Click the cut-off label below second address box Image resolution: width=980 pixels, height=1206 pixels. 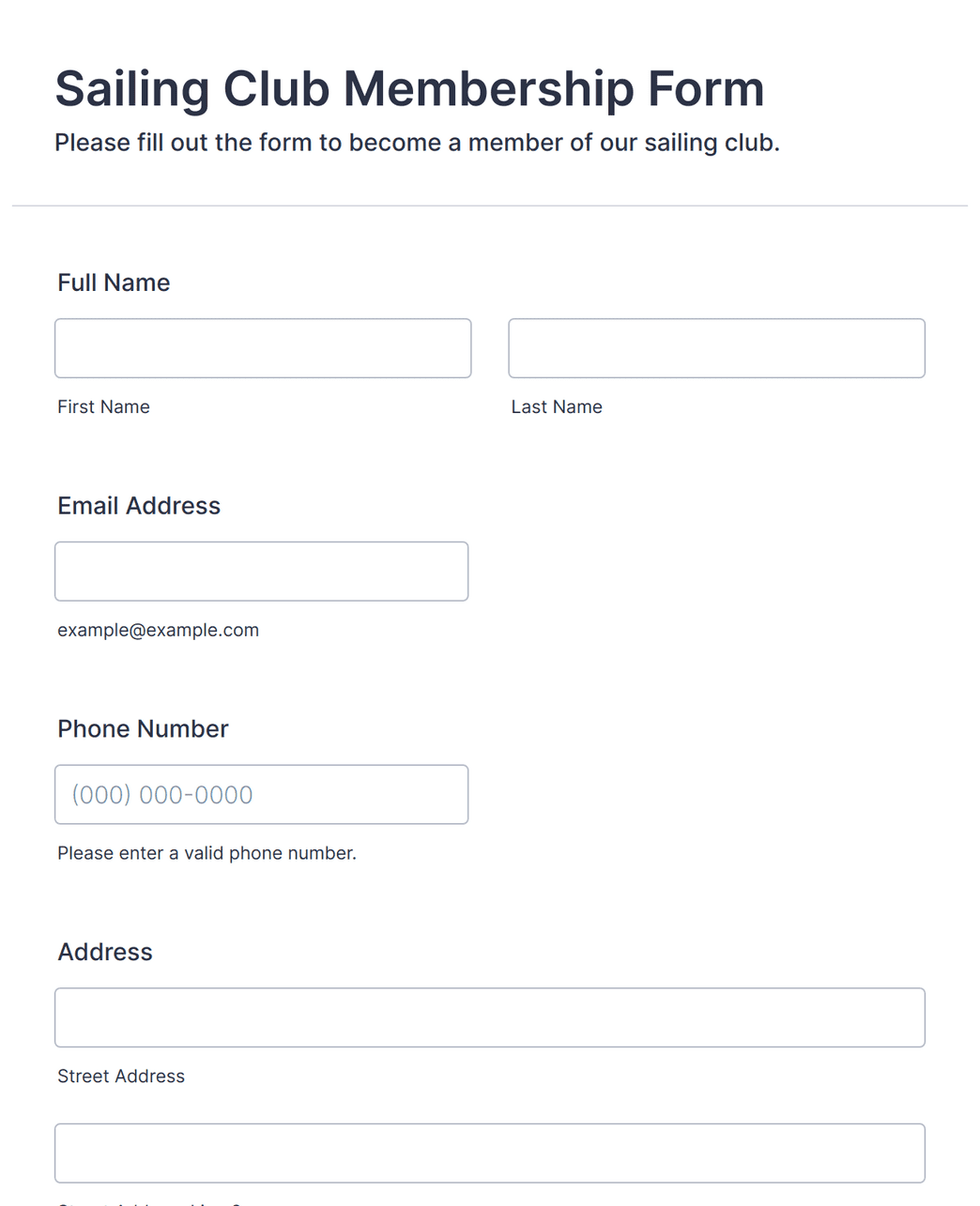[149, 1203]
